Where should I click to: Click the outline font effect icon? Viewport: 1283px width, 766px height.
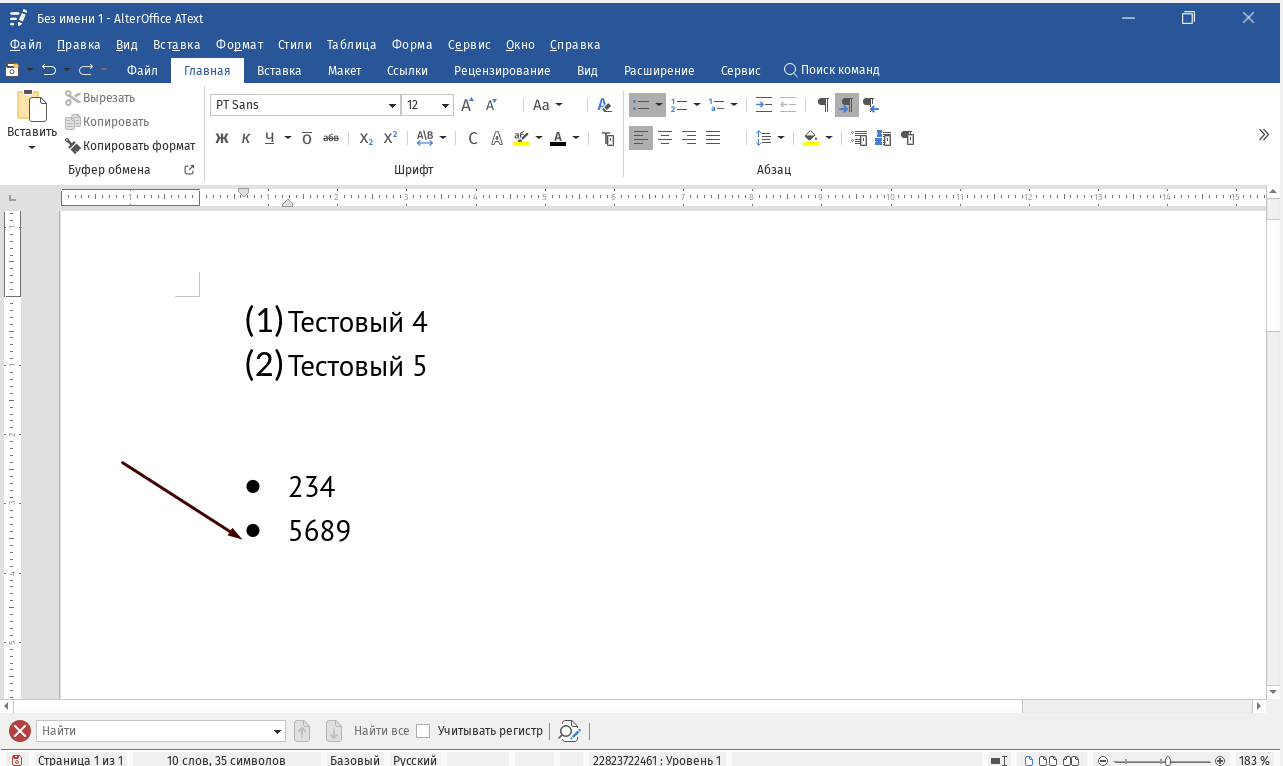click(497, 138)
